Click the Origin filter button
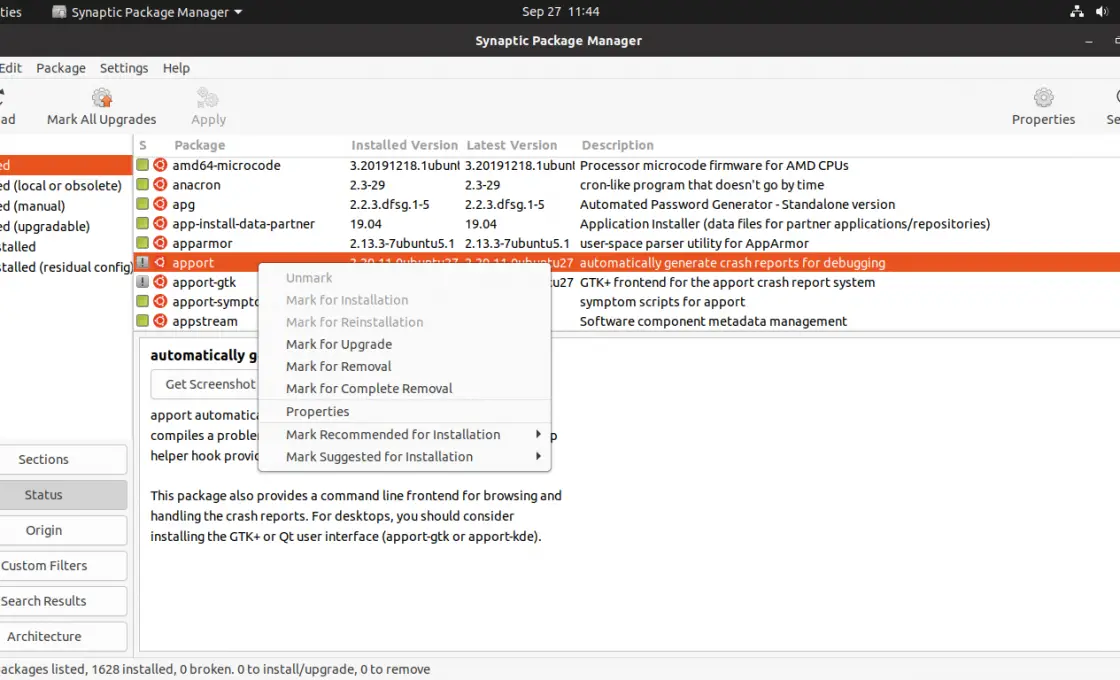This screenshot has width=1120, height=680. [63, 530]
